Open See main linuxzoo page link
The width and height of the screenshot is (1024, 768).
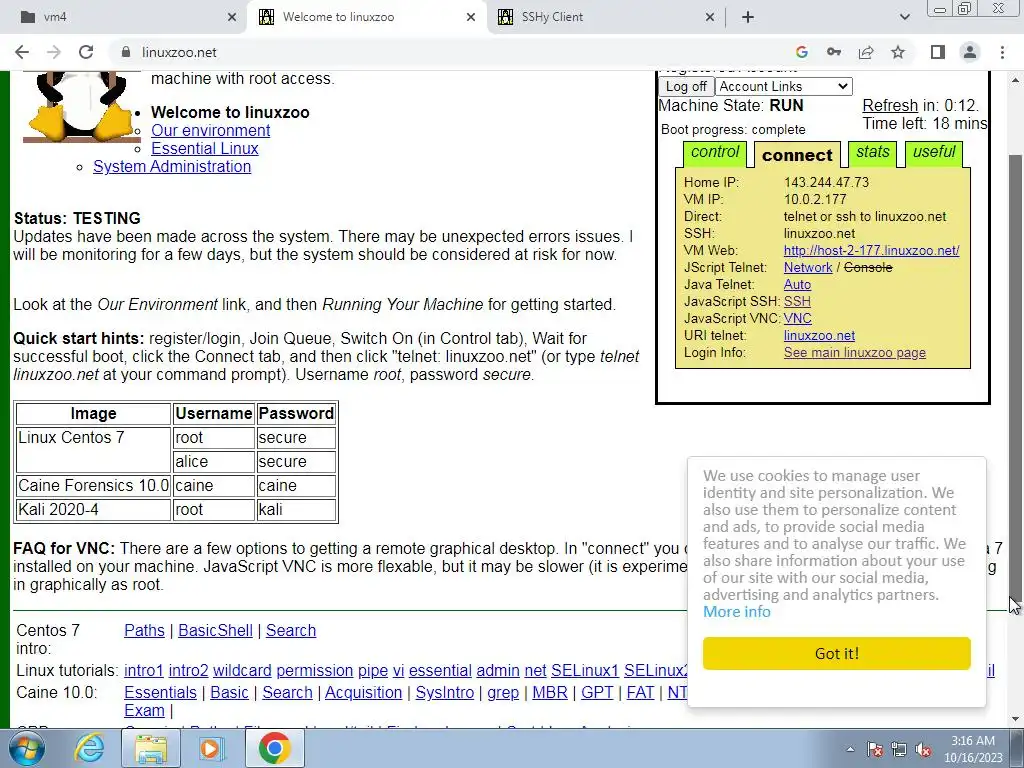(x=854, y=353)
